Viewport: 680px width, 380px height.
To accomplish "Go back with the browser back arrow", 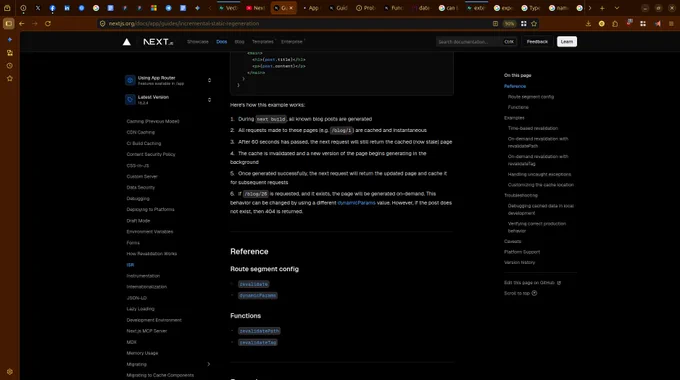I will 22,23.
